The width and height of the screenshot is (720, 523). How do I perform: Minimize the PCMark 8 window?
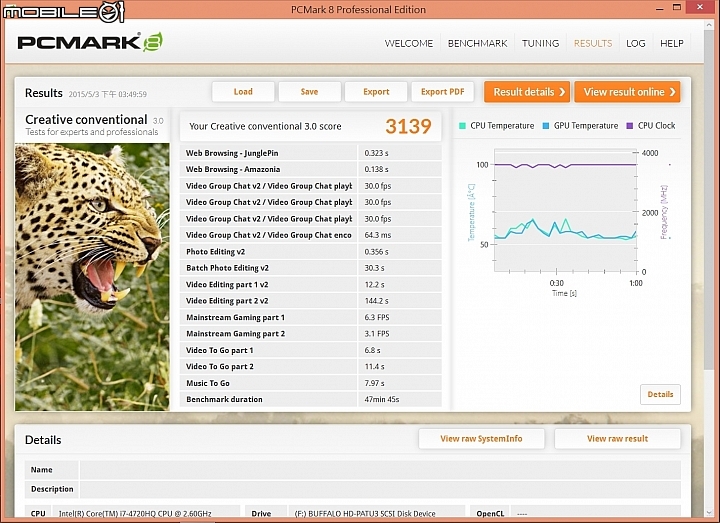tap(660, 8)
